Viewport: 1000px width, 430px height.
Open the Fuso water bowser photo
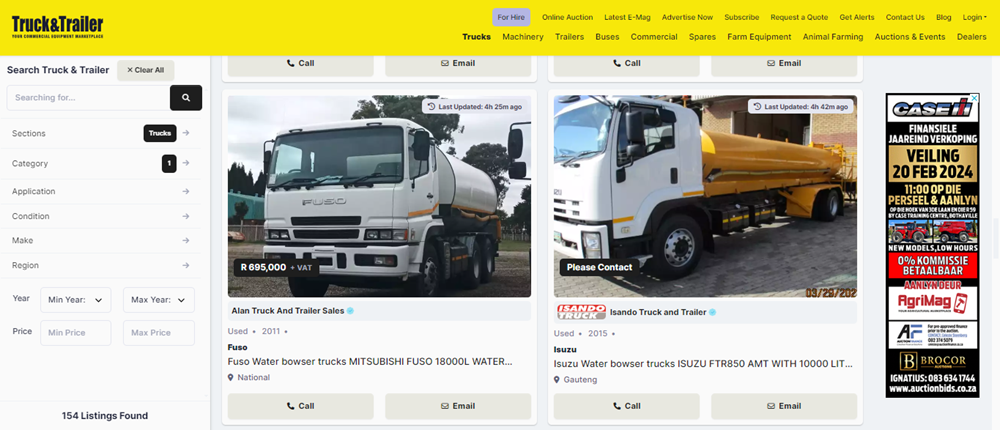379,196
